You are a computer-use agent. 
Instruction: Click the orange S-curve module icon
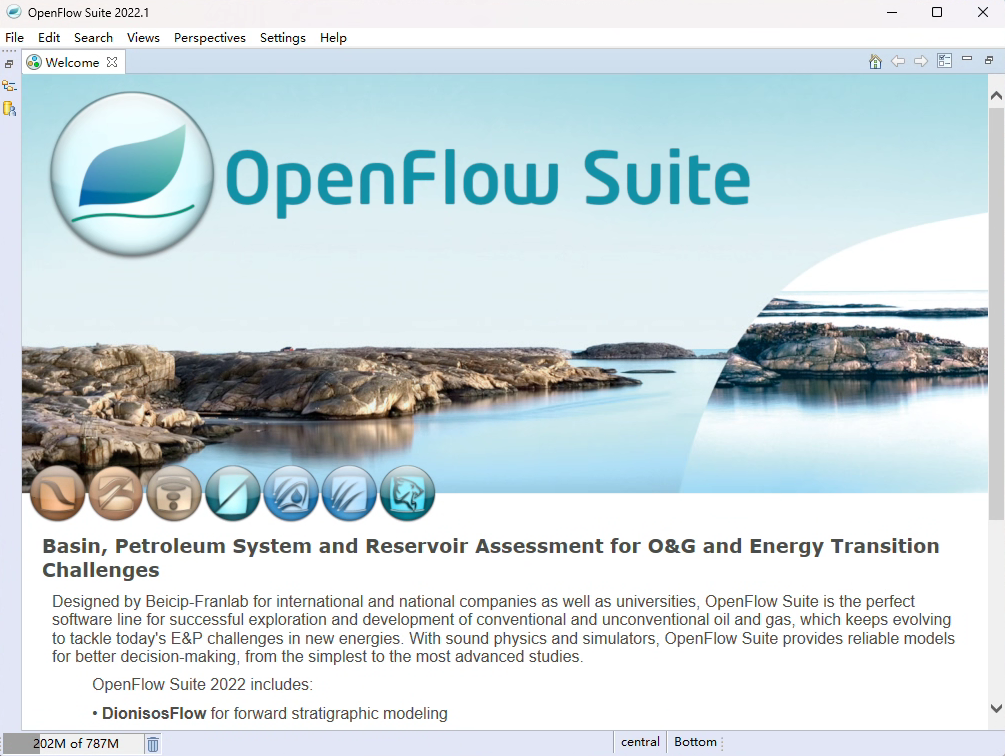[58, 493]
